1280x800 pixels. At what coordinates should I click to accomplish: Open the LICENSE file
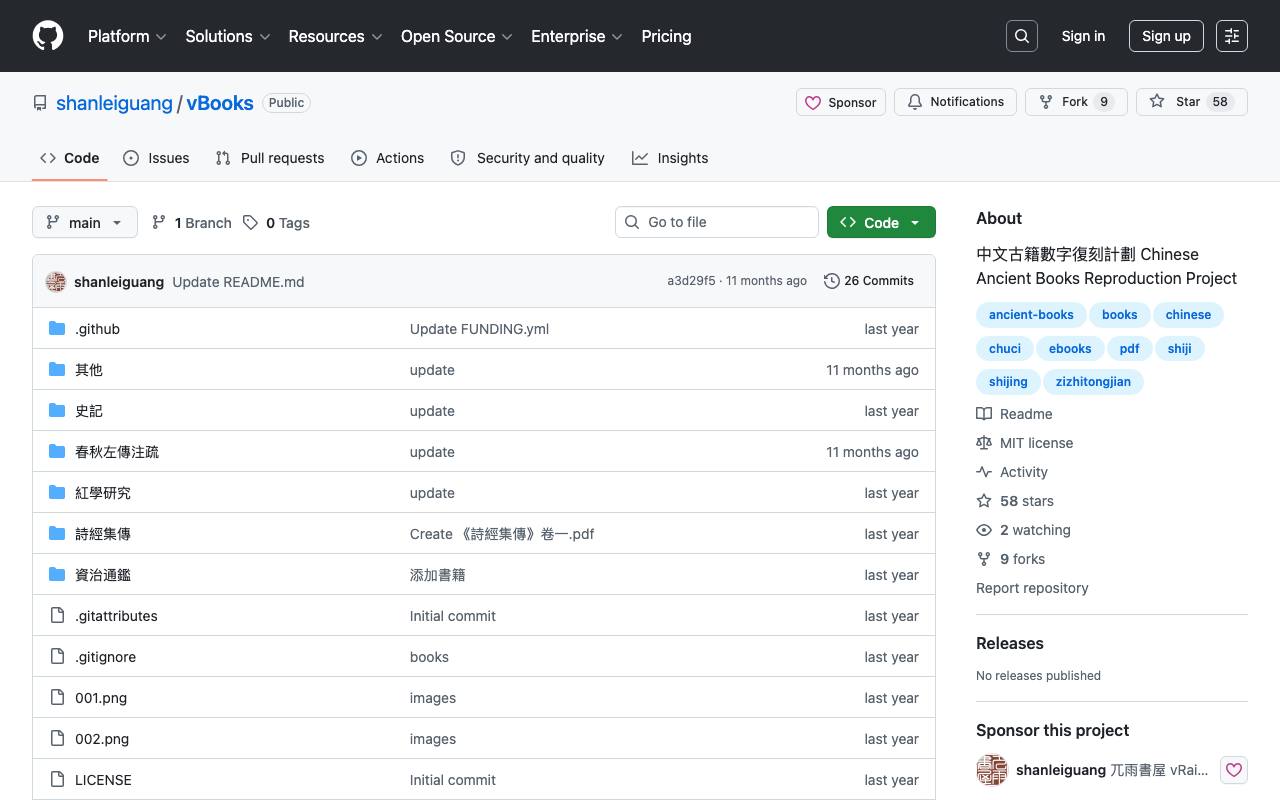[x=103, y=780]
